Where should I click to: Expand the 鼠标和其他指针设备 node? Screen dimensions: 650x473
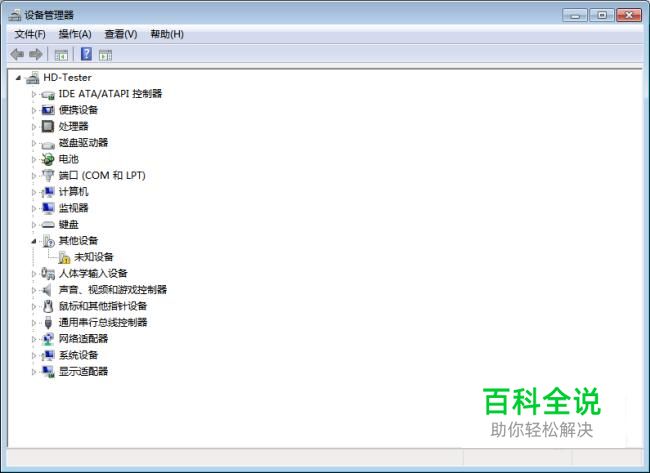coord(34,306)
